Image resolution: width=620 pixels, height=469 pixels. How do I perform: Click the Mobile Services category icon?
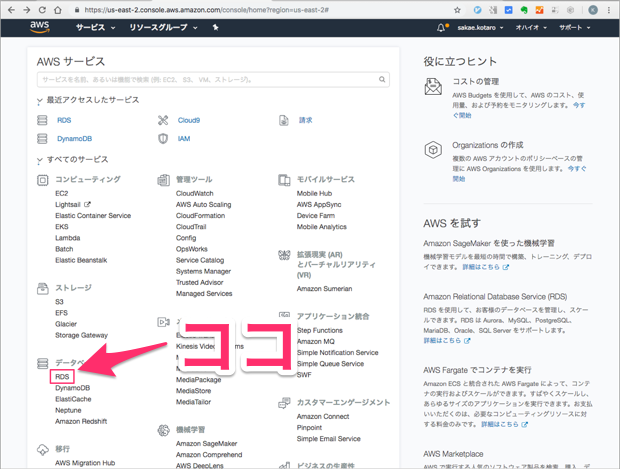coord(284,180)
